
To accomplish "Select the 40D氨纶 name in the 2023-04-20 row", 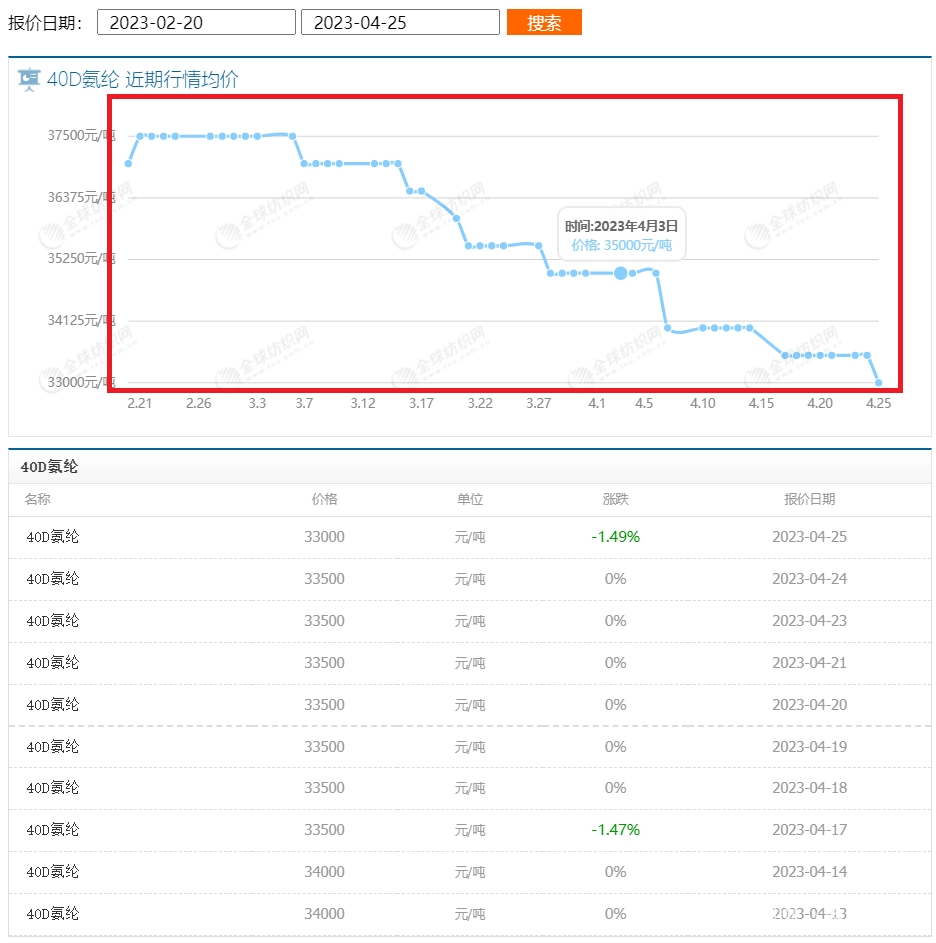I will 53,705.
